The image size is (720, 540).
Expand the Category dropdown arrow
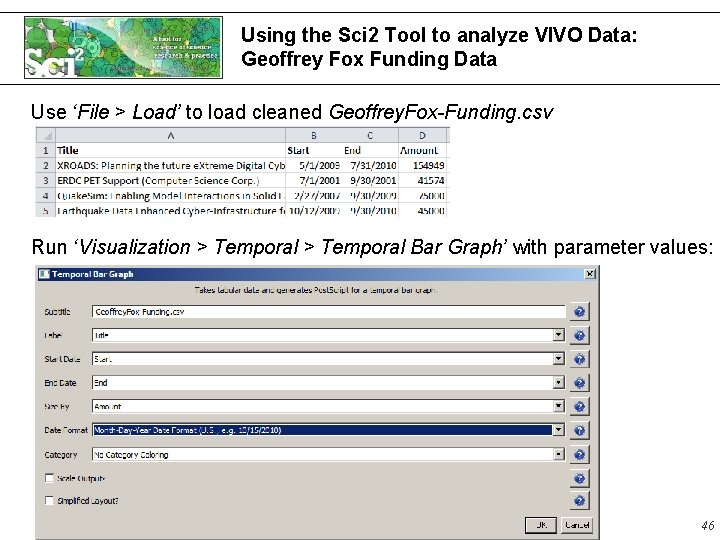click(558, 454)
